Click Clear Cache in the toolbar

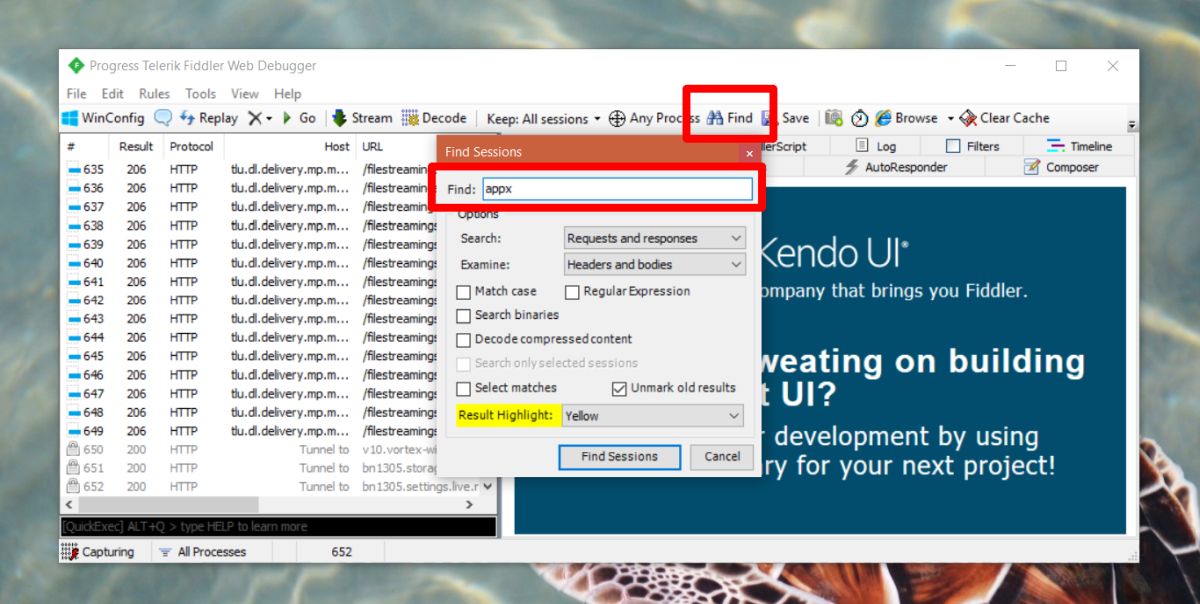1004,118
